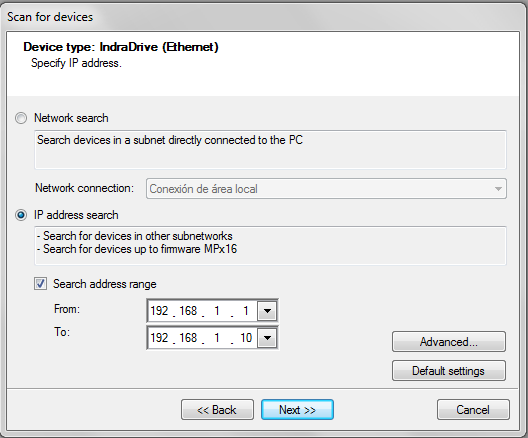Click the 'Device type: IndraDrive (Ethernet)' heading
The height and width of the screenshot is (438, 528).
[x=121, y=47]
